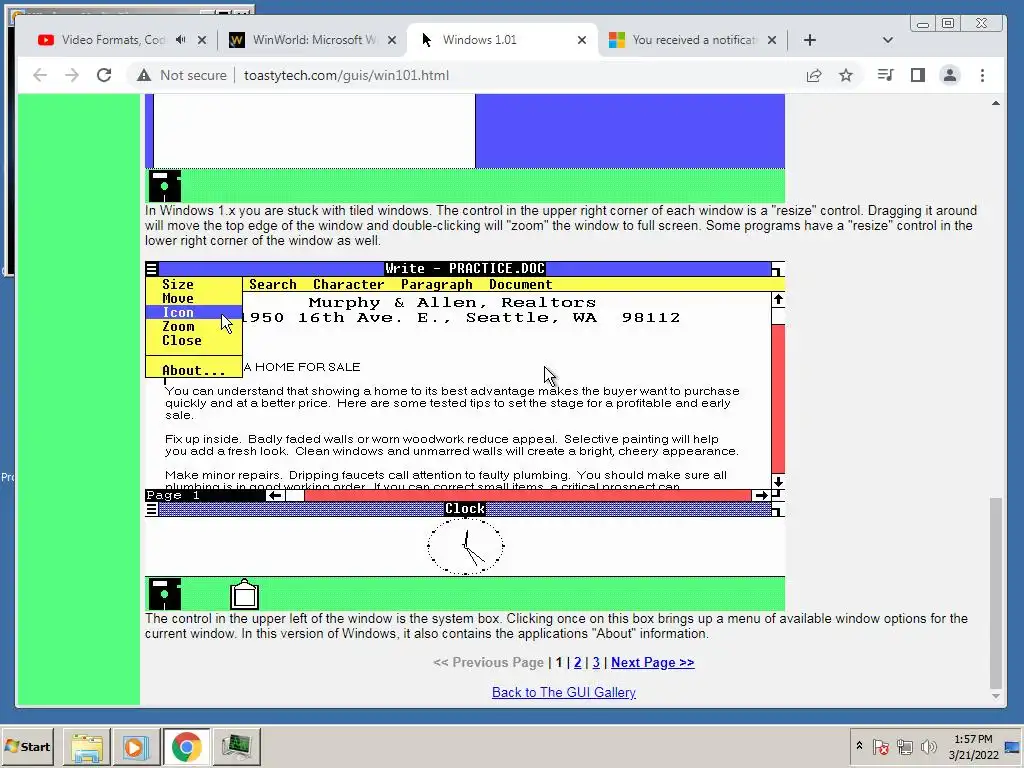1024x768 pixels.
Task: Click the upper floppy disk icon
Action: tap(165, 187)
